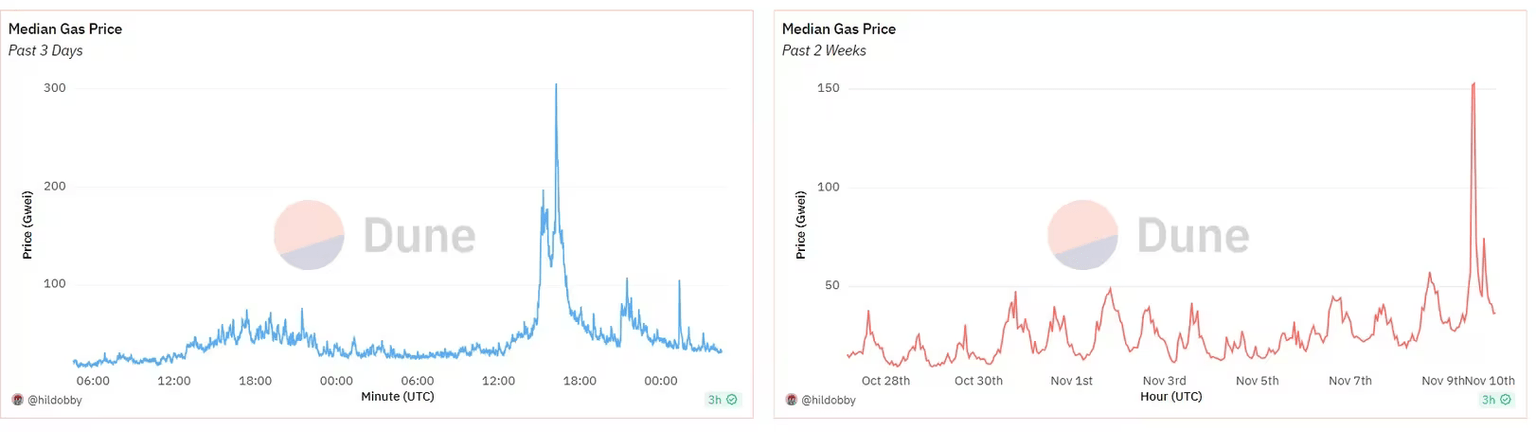Click the hildobby avatar under the 2-week chart

pyautogui.click(x=791, y=400)
